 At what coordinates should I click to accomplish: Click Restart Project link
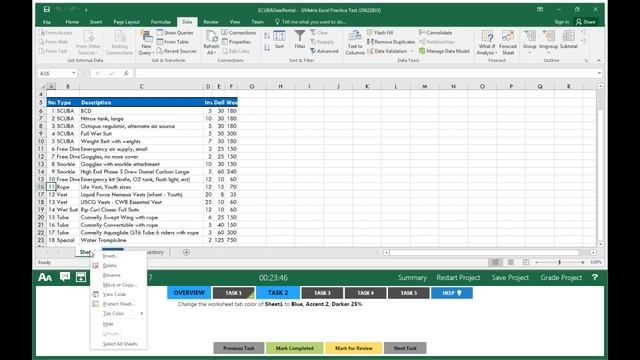pos(458,278)
